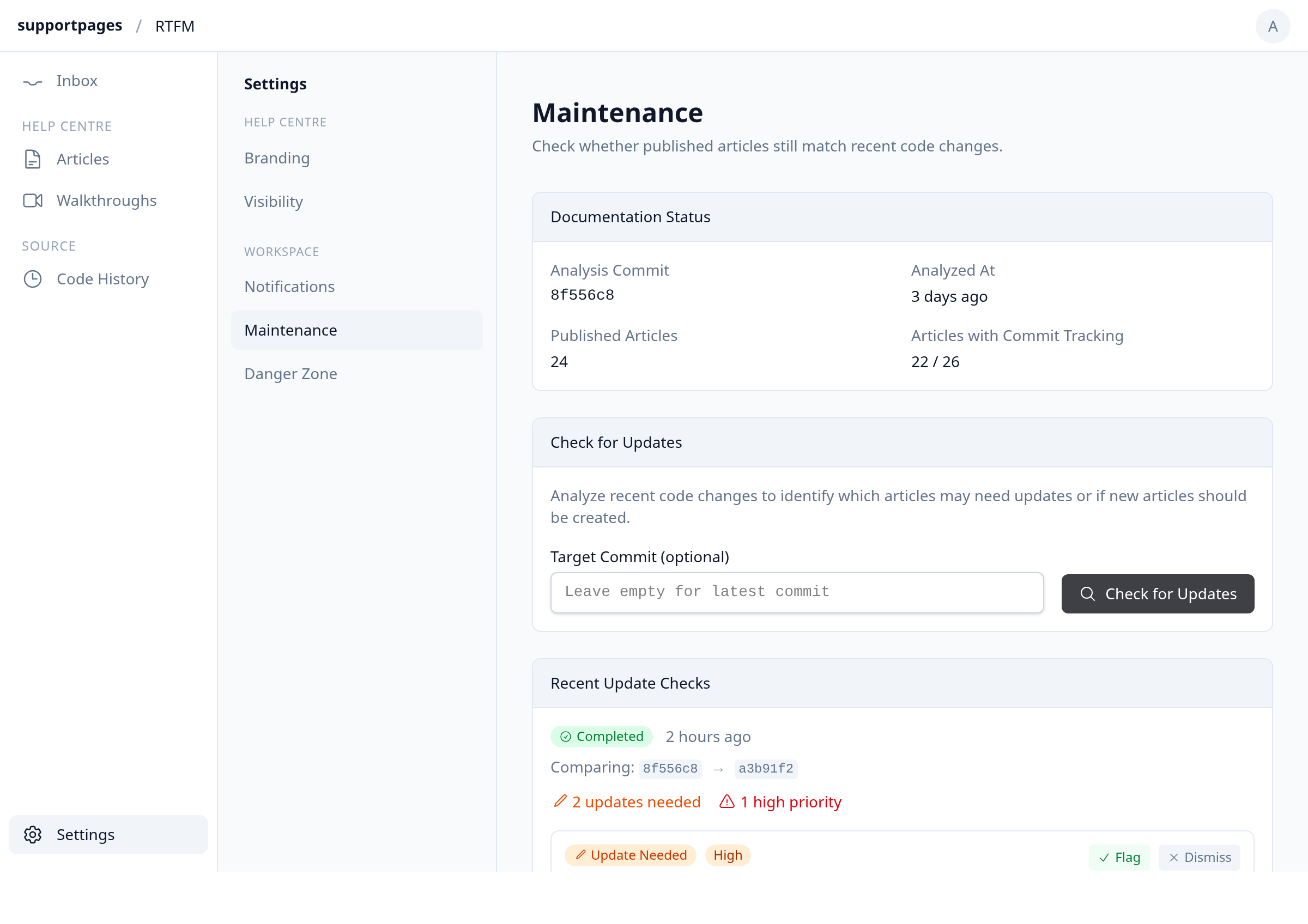Screen dimensions: 1308x924
Task: Dismiss the update needed item
Action: 1199,858
